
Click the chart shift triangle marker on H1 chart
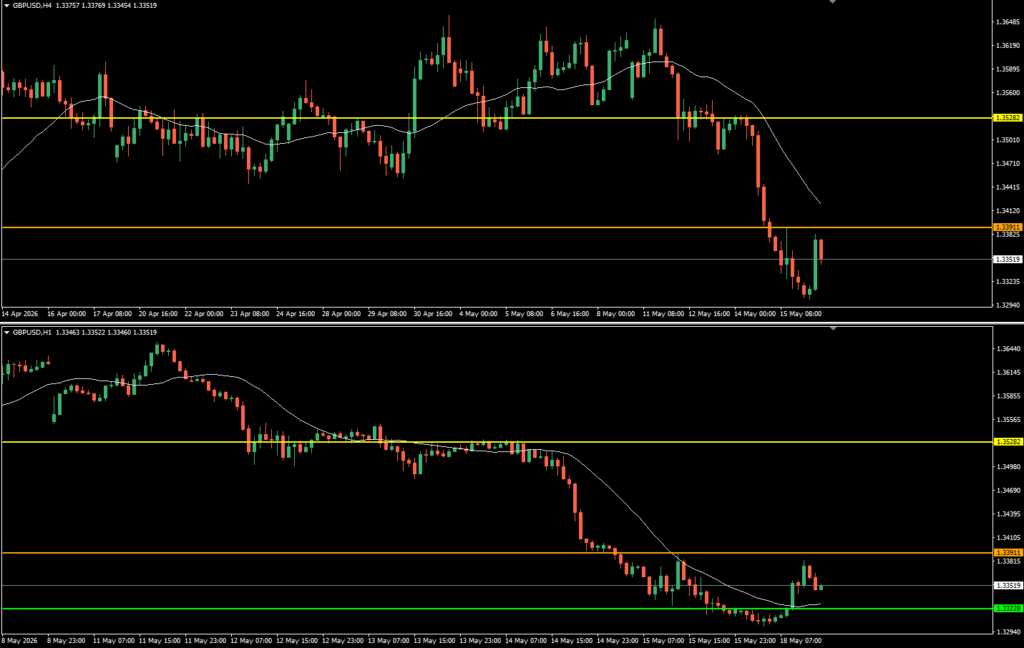833,329
